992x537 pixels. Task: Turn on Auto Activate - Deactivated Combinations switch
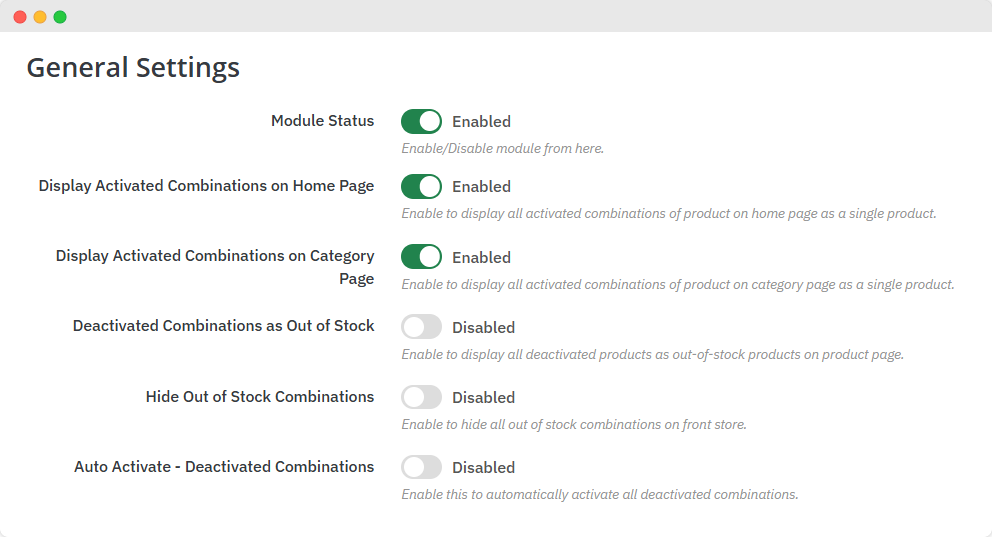(x=421, y=467)
